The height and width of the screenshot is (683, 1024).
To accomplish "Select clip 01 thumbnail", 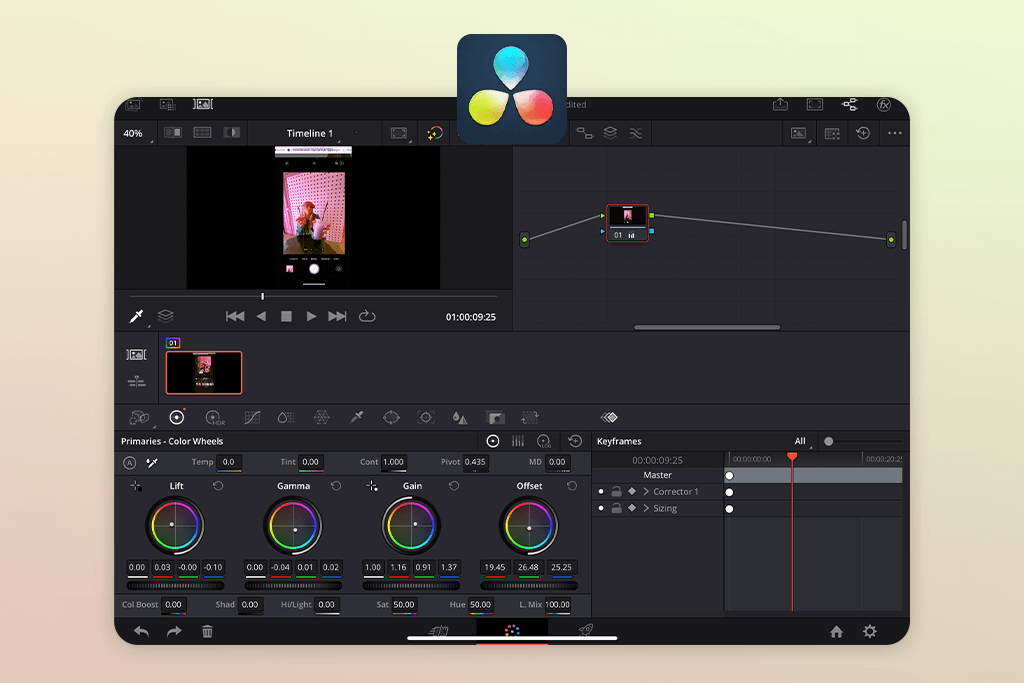I will [204, 373].
